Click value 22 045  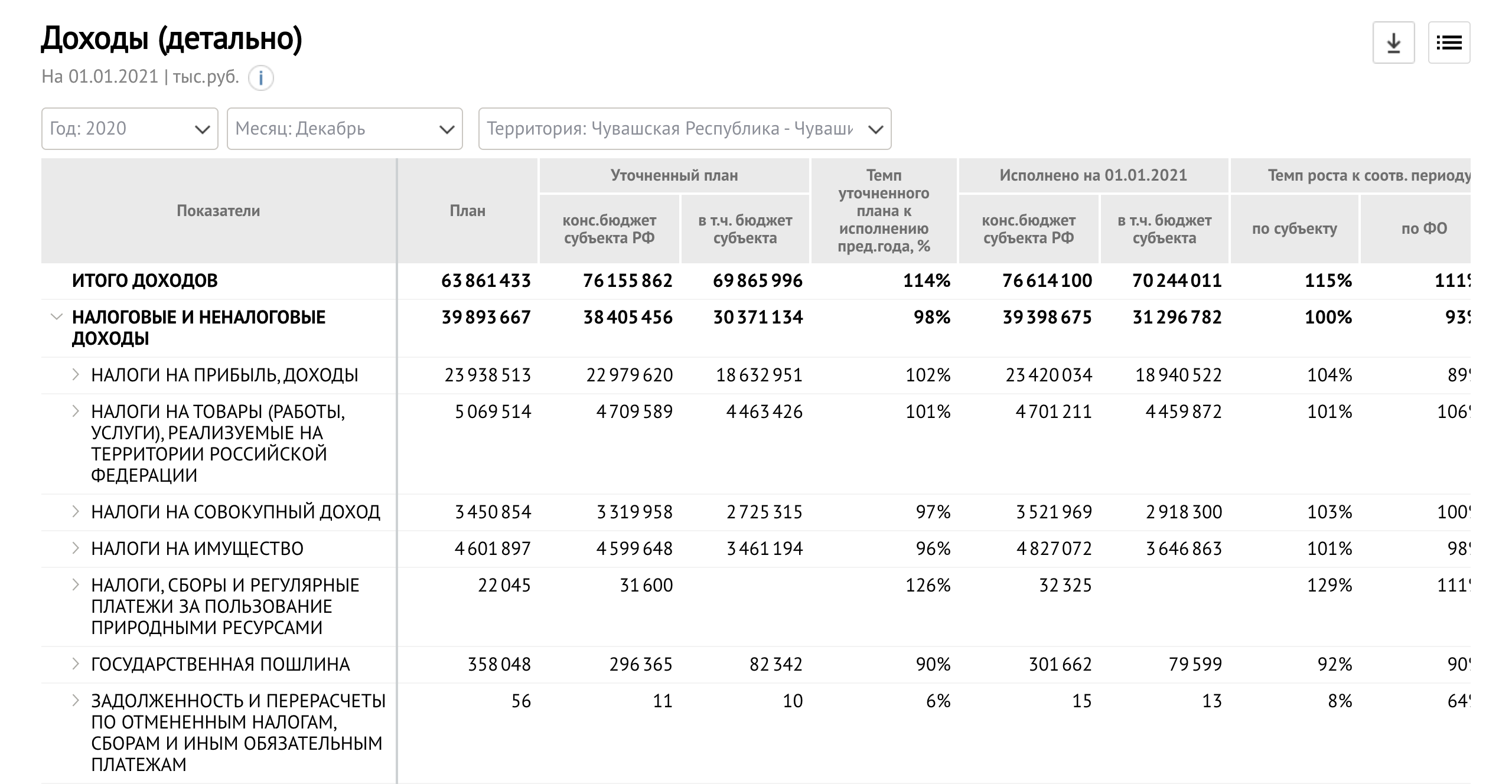[504, 585]
